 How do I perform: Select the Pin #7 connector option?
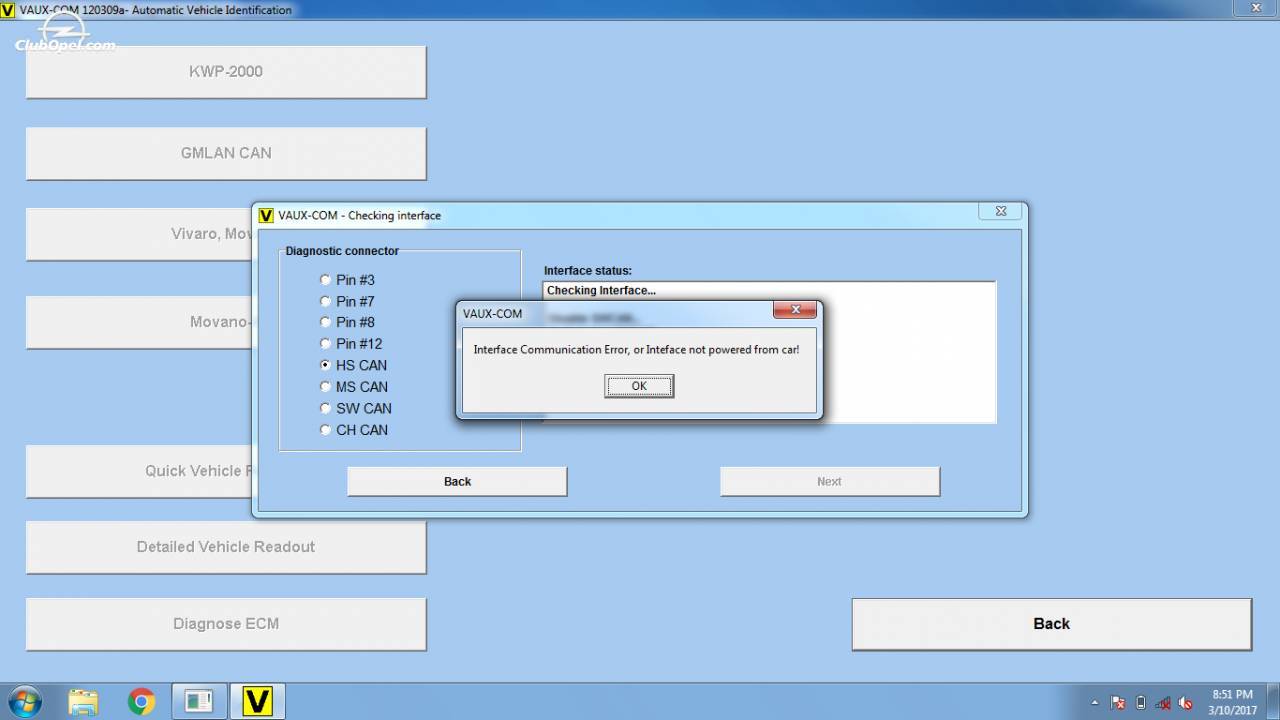pyautogui.click(x=325, y=301)
